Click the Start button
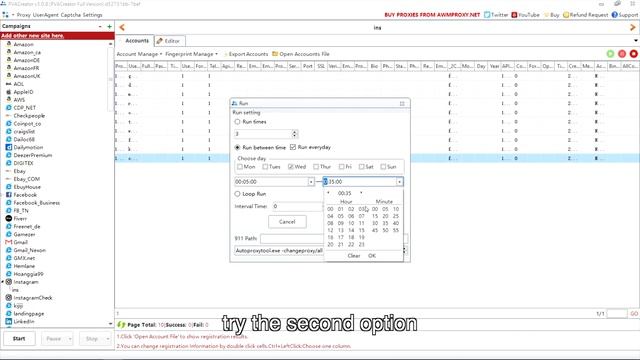The width and height of the screenshot is (640, 360). tap(19, 339)
